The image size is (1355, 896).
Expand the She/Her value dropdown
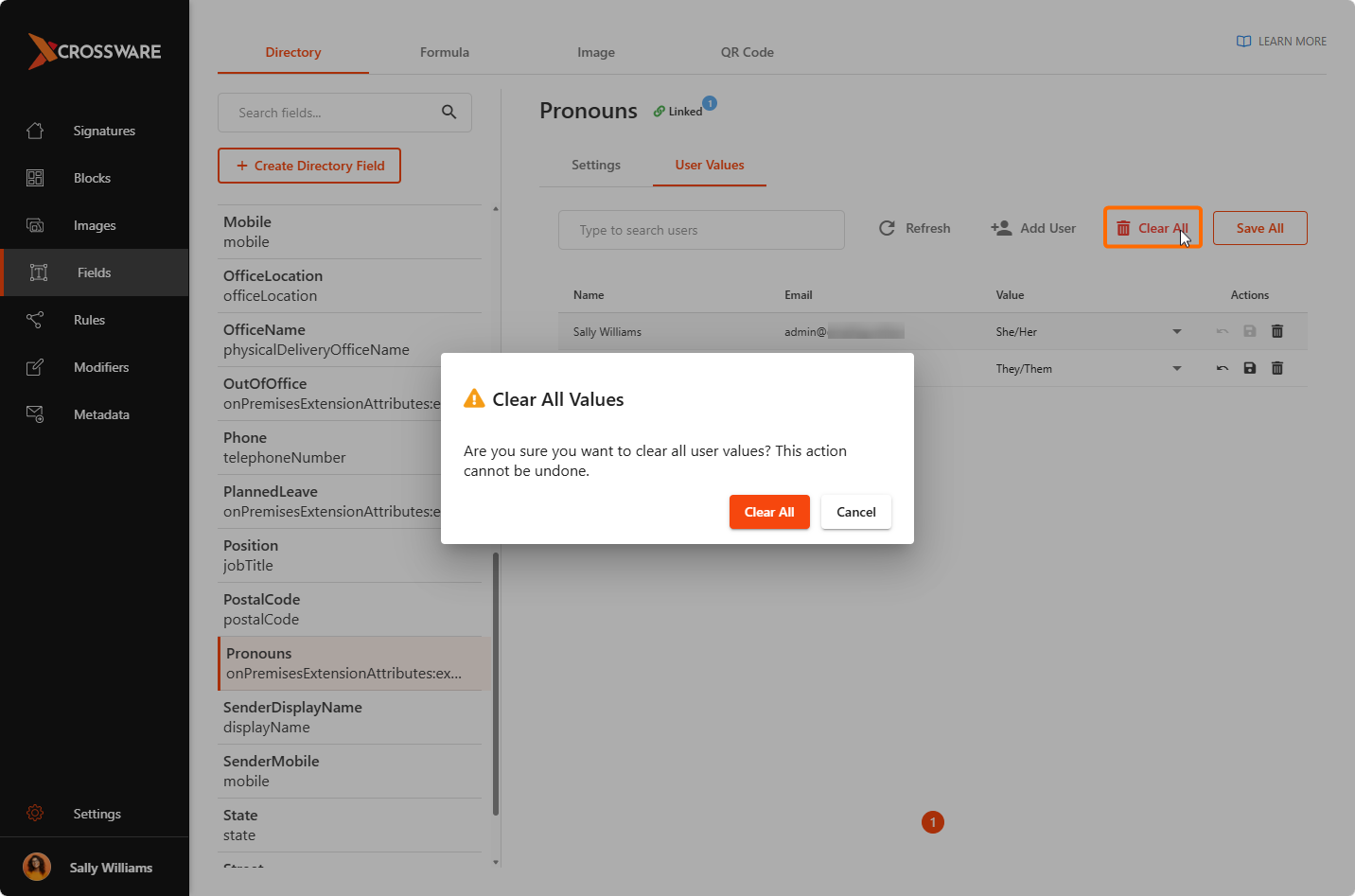click(x=1177, y=331)
